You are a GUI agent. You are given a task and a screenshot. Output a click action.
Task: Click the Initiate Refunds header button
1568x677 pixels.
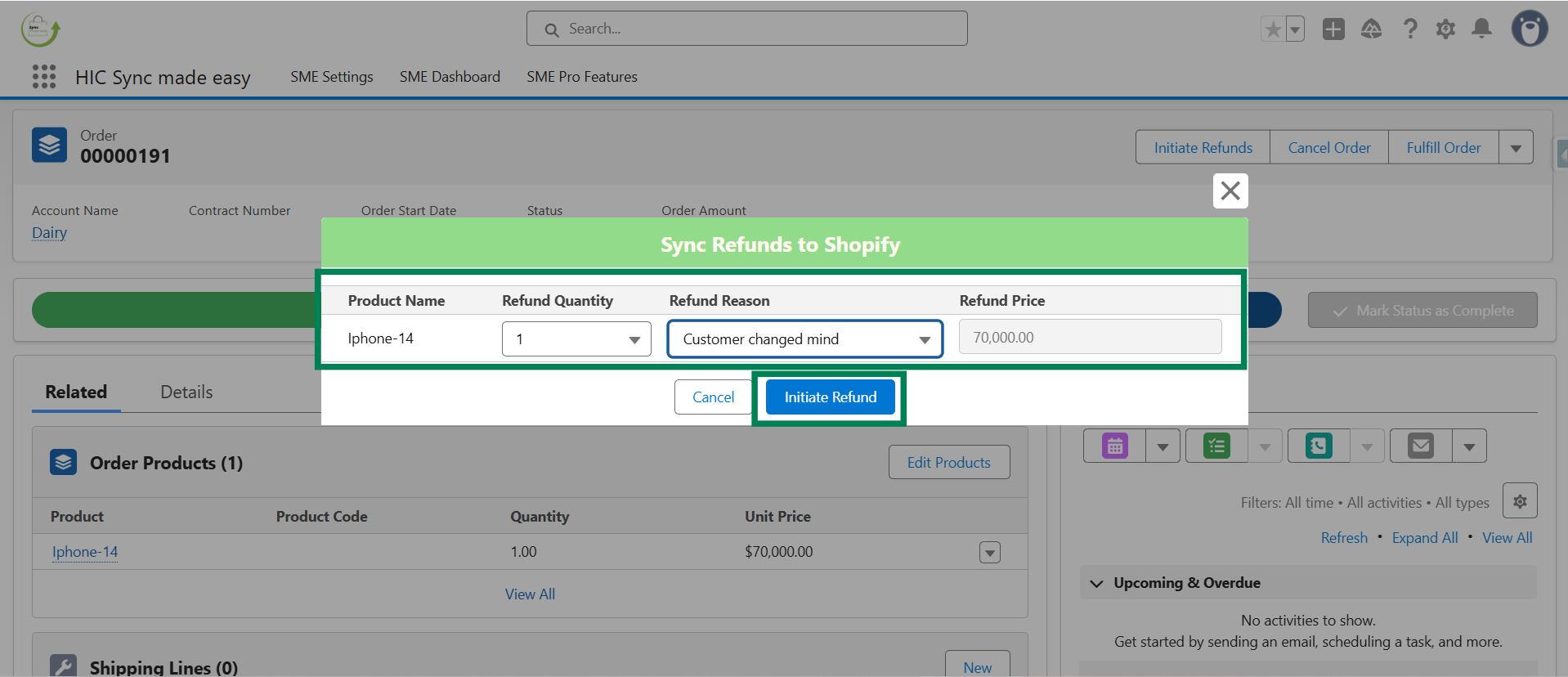pyautogui.click(x=1203, y=148)
